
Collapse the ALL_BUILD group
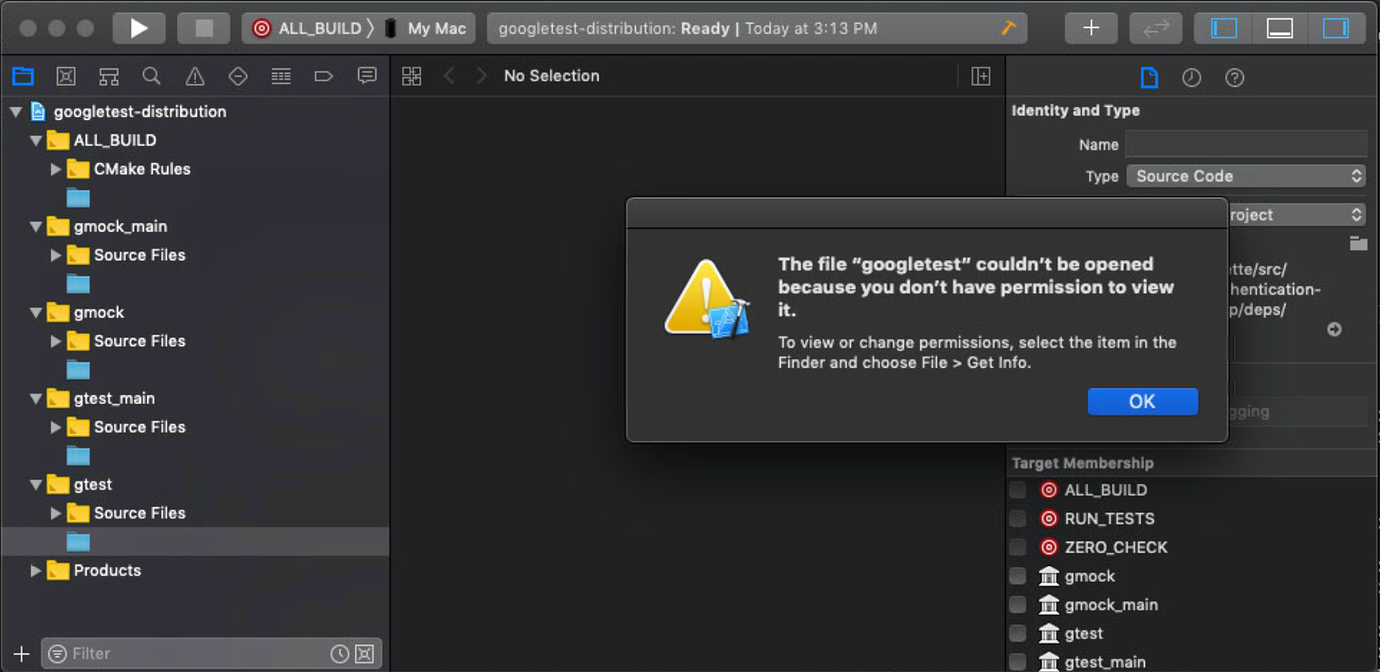click(36, 141)
